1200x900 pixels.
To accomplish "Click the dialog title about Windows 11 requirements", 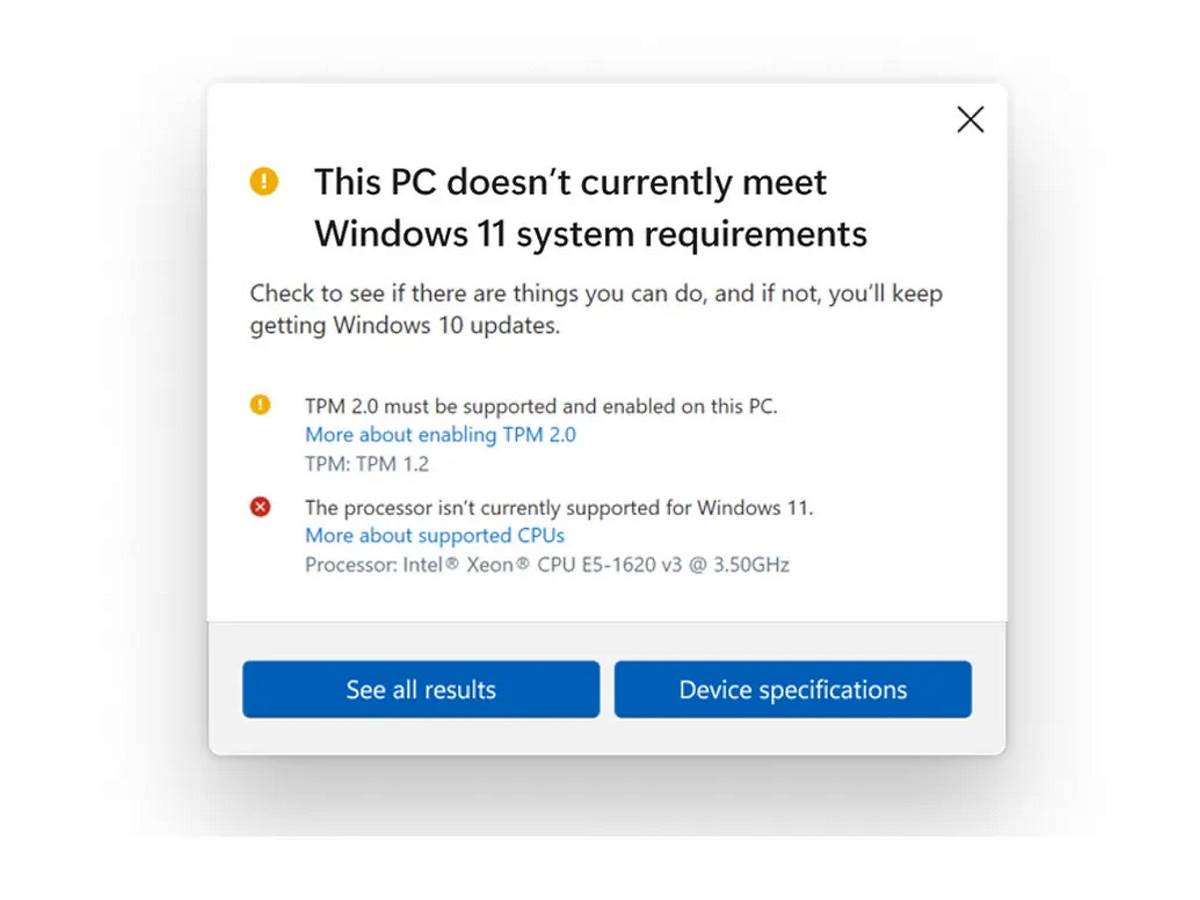I will [591, 207].
